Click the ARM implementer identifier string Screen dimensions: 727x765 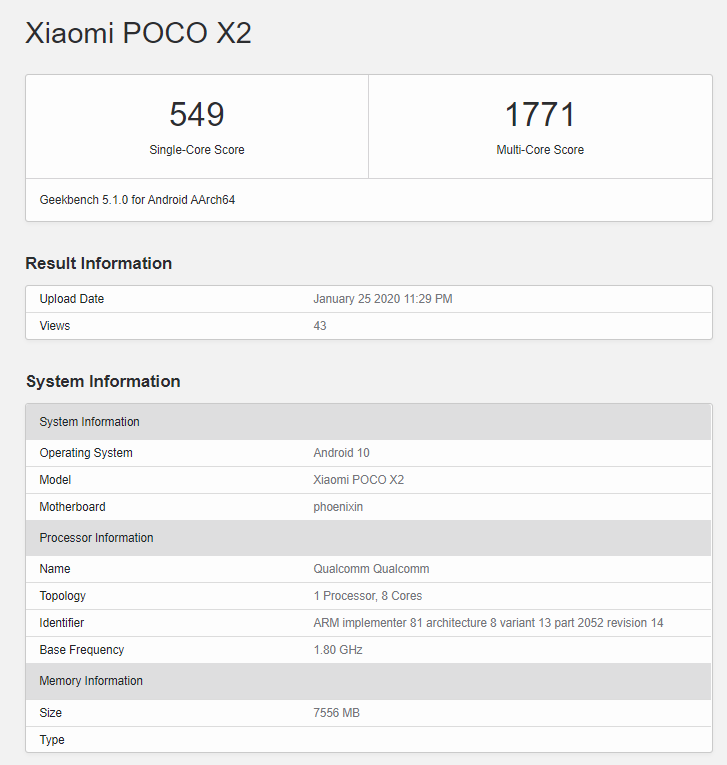[489, 623]
